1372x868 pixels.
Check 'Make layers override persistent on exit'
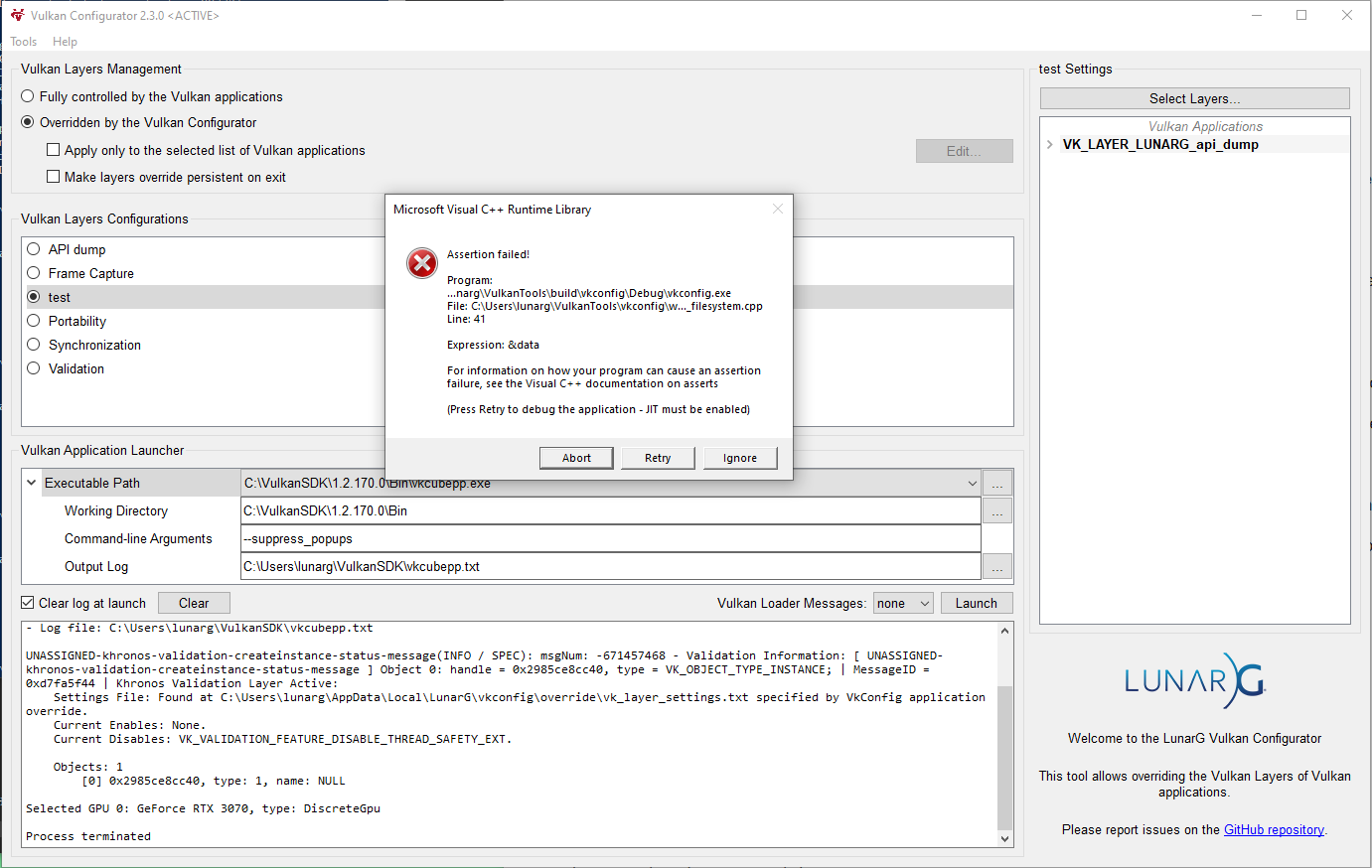tap(53, 177)
